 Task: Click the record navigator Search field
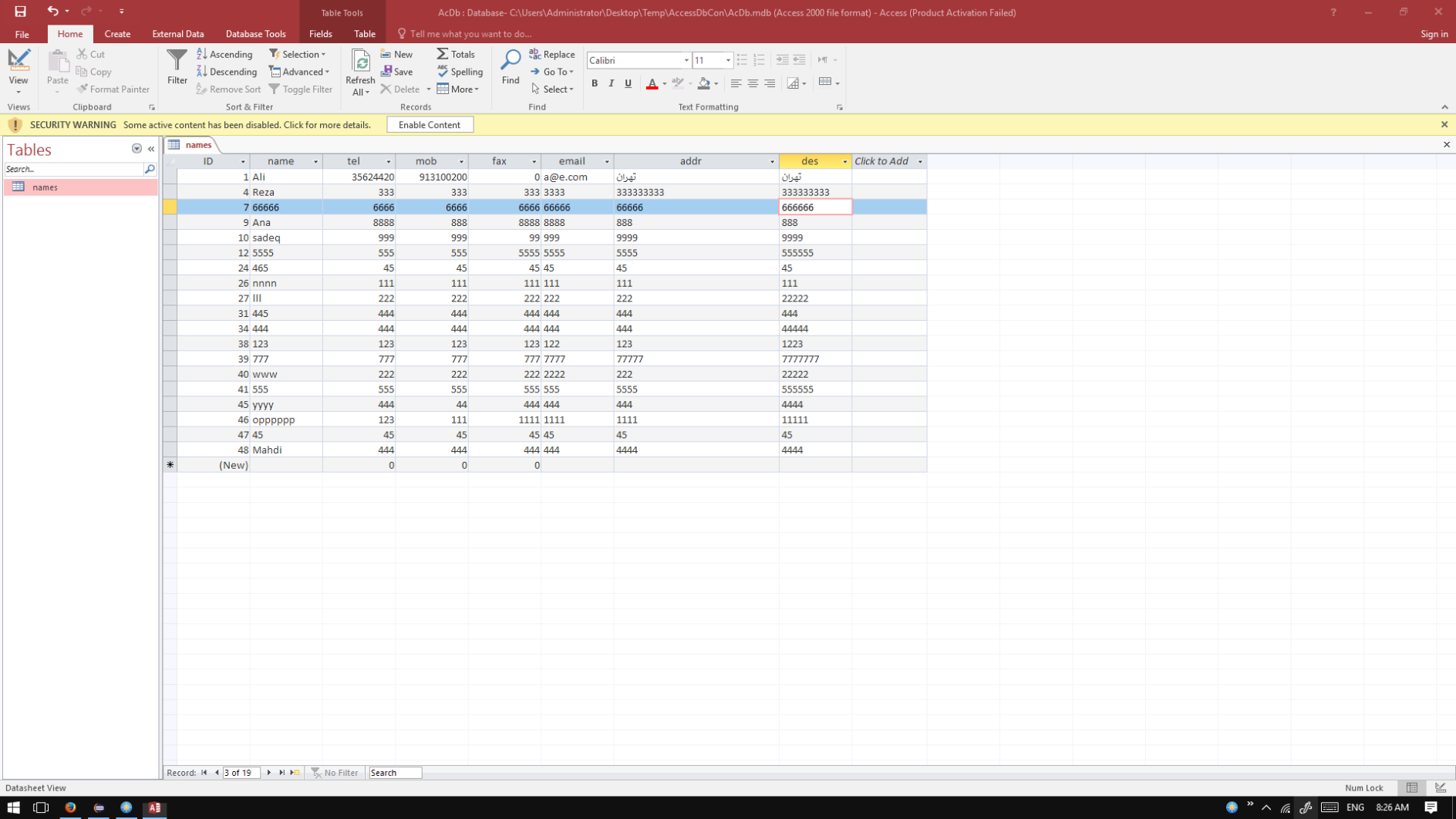pos(395,773)
